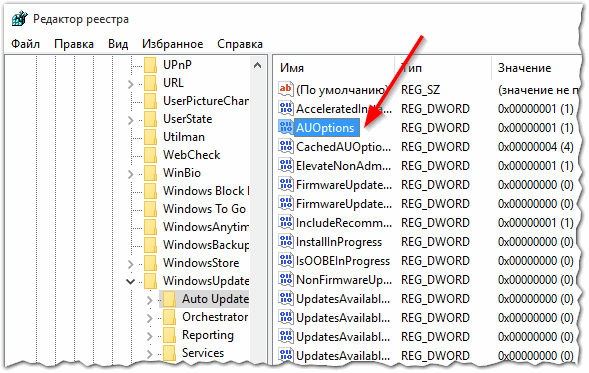Screen dimensions: 589x373
Task: Open the Избранное menu
Action: coord(172,44)
